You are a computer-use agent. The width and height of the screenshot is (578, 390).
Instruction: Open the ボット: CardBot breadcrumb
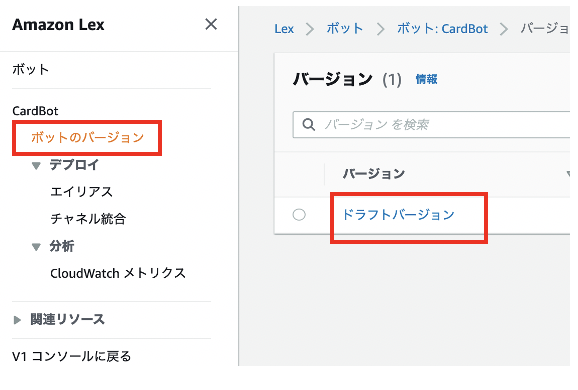[x=442, y=28]
